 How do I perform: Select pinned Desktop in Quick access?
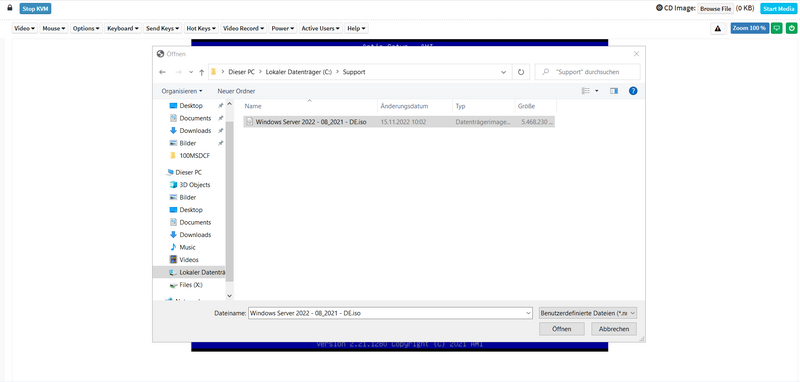point(191,106)
